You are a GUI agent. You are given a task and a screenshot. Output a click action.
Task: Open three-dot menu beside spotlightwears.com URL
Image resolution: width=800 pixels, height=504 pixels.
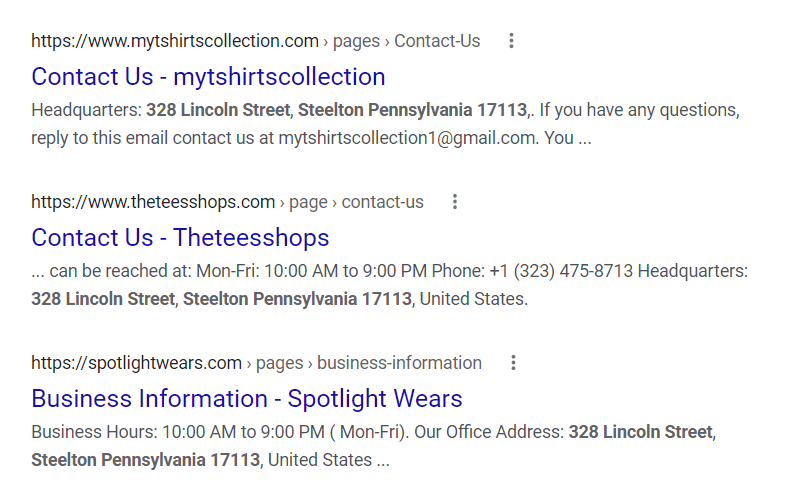pyautogui.click(x=513, y=363)
